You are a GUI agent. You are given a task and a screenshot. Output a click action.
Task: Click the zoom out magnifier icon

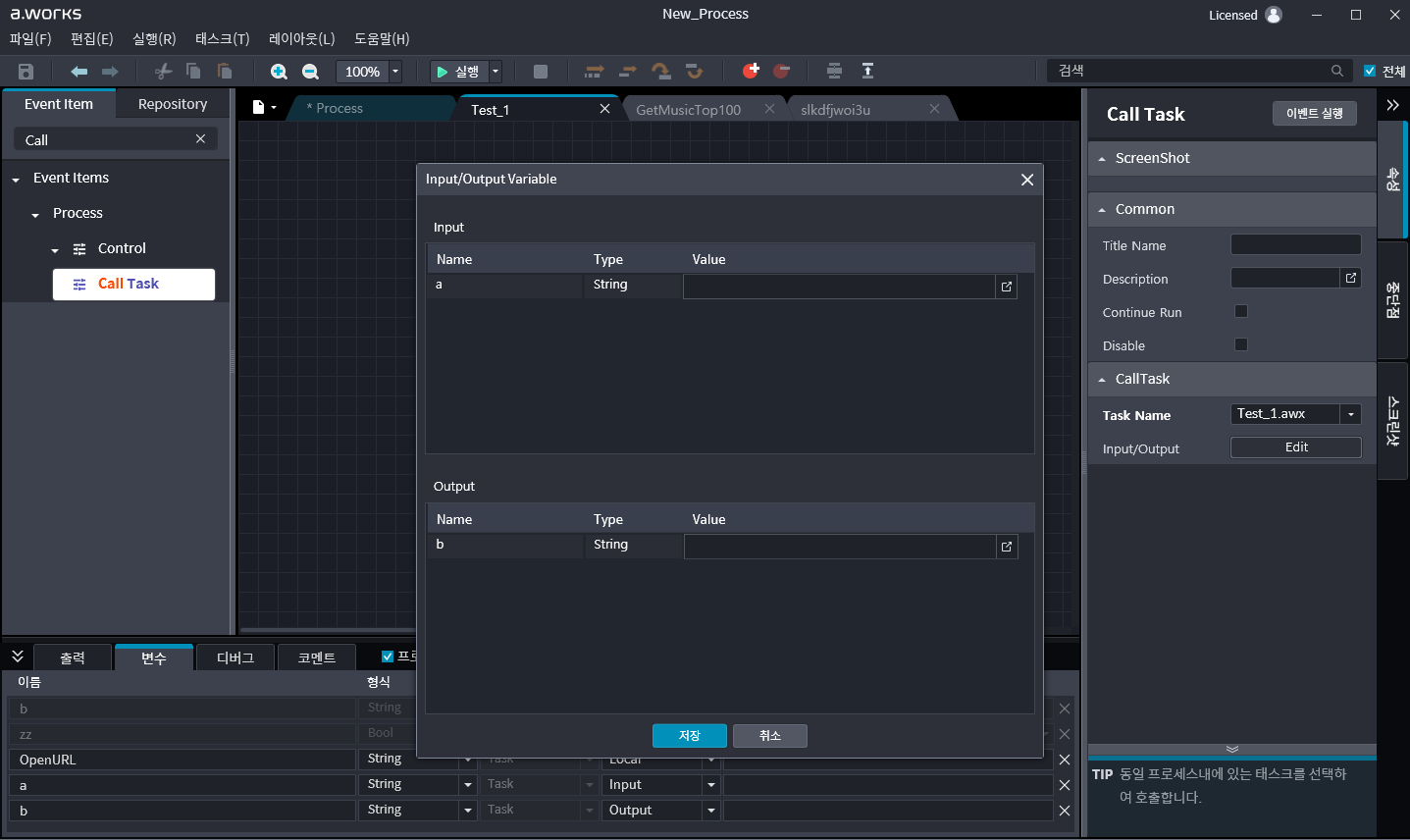point(310,72)
